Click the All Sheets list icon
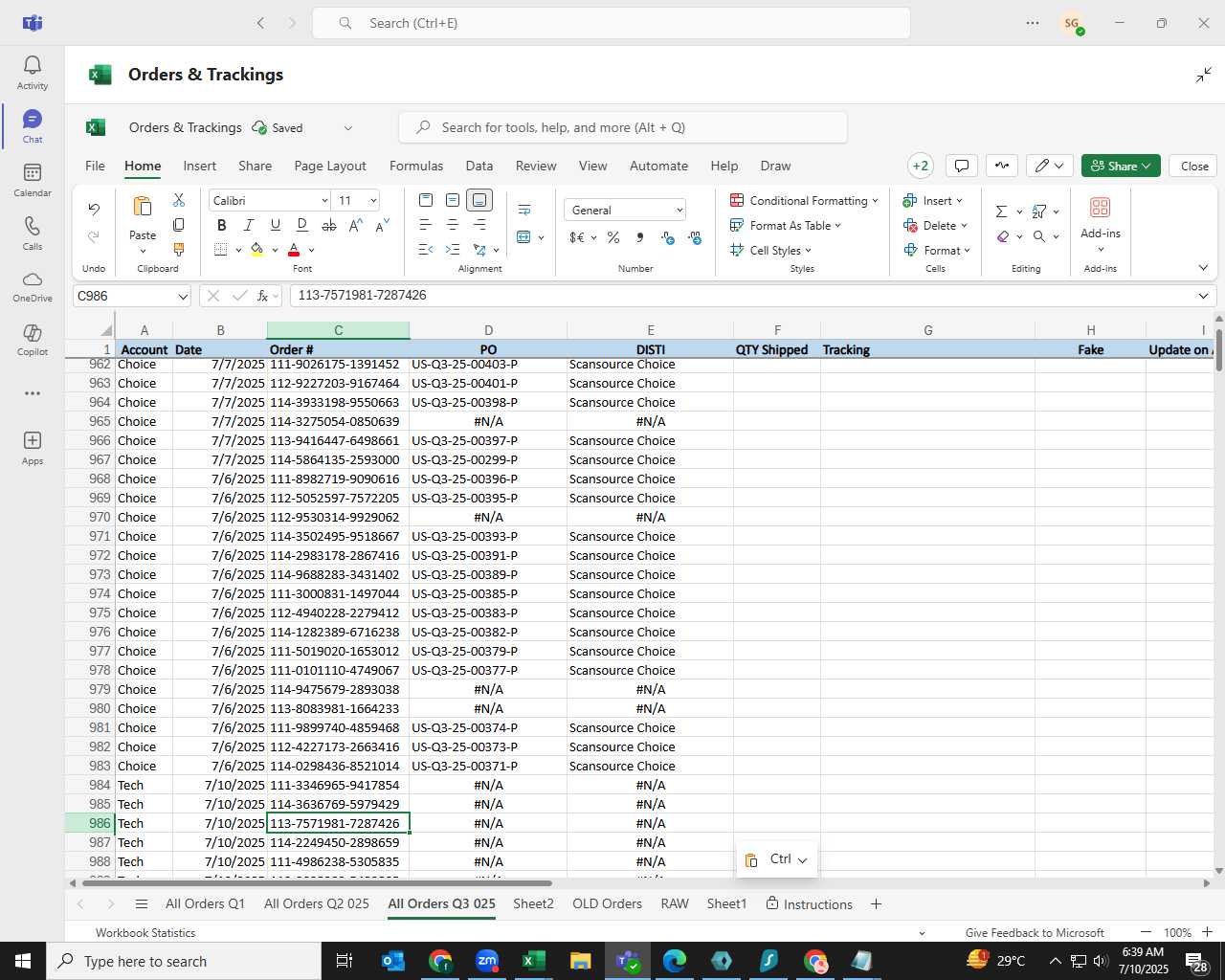The image size is (1225, 980). tap(142, 904)
